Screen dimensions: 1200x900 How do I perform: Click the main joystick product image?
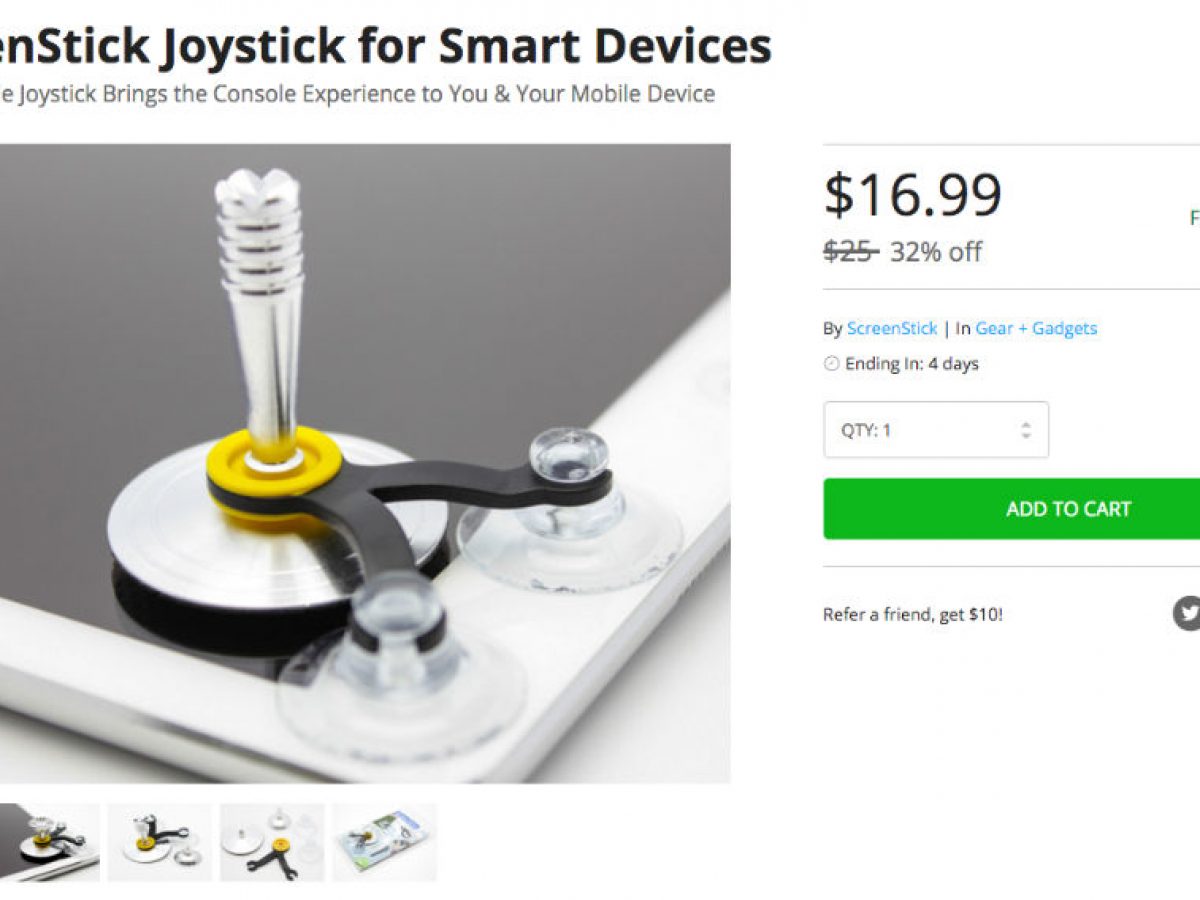(x=365, y=463)
